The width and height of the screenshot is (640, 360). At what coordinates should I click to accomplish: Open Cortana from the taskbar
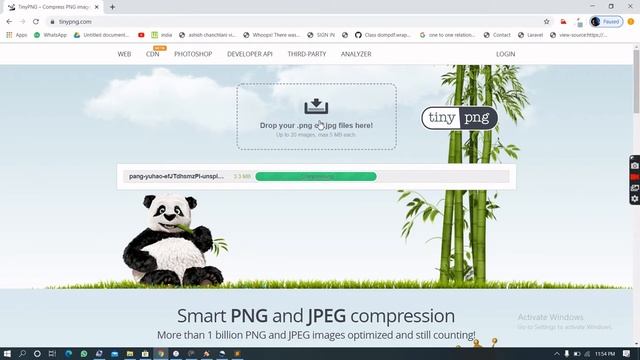click(x=37, y=353)
